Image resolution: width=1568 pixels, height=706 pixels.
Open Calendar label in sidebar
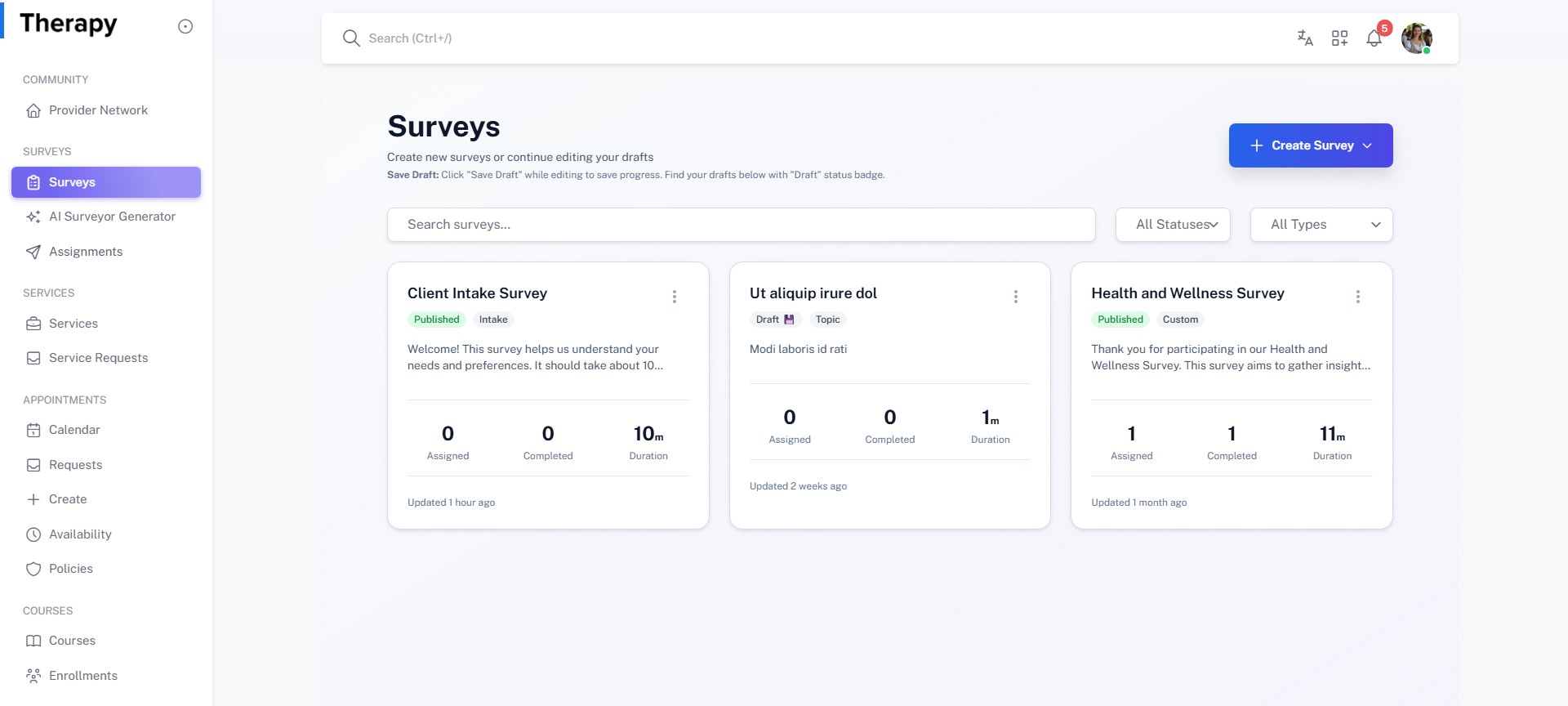point(74,430)
